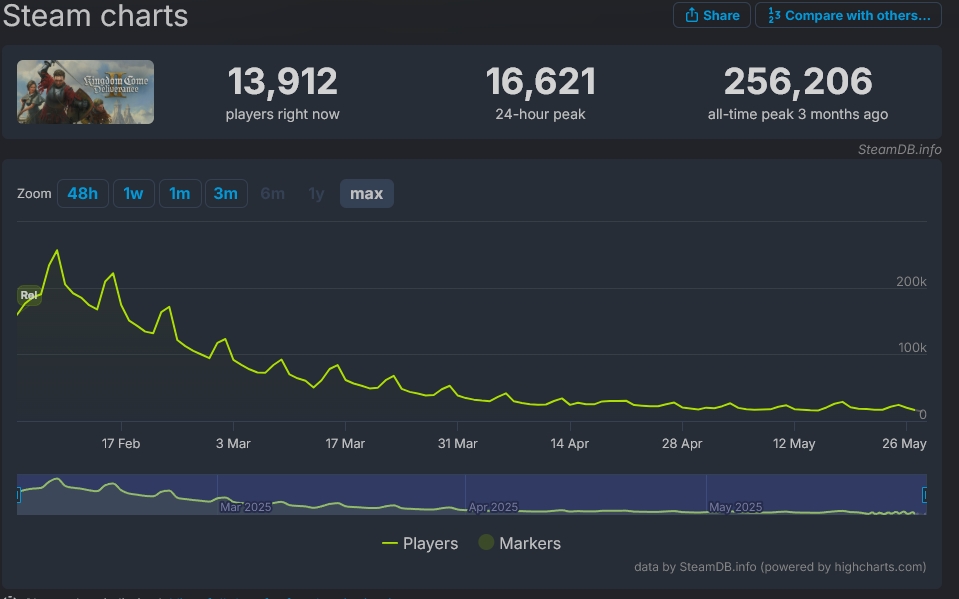Open Compare with others option

click(x=848, y=15)
